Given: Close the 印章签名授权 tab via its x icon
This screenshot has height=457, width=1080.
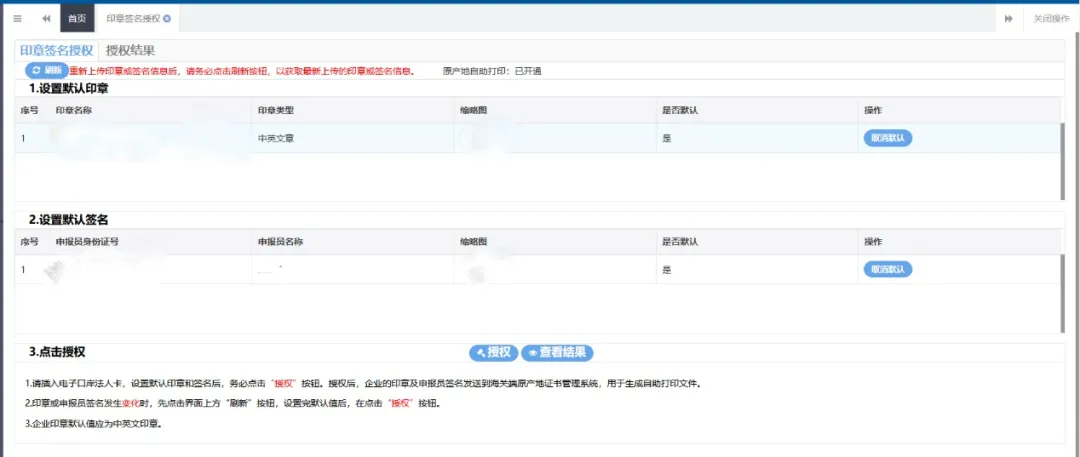Looking at the screenshot, I should point(167,19).
